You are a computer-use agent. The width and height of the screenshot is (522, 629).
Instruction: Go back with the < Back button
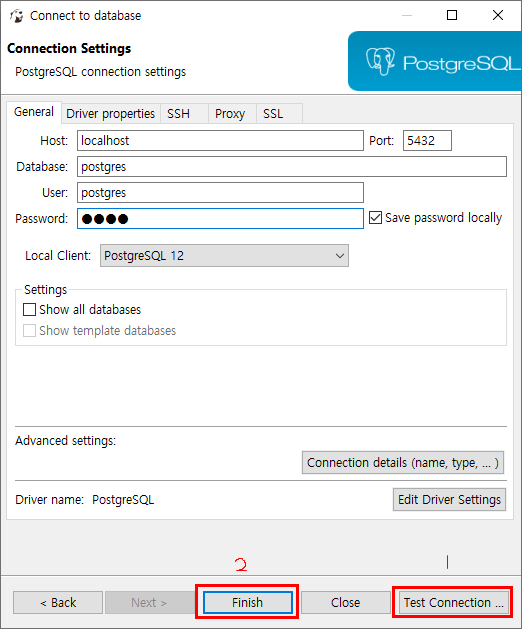[58, 603]
